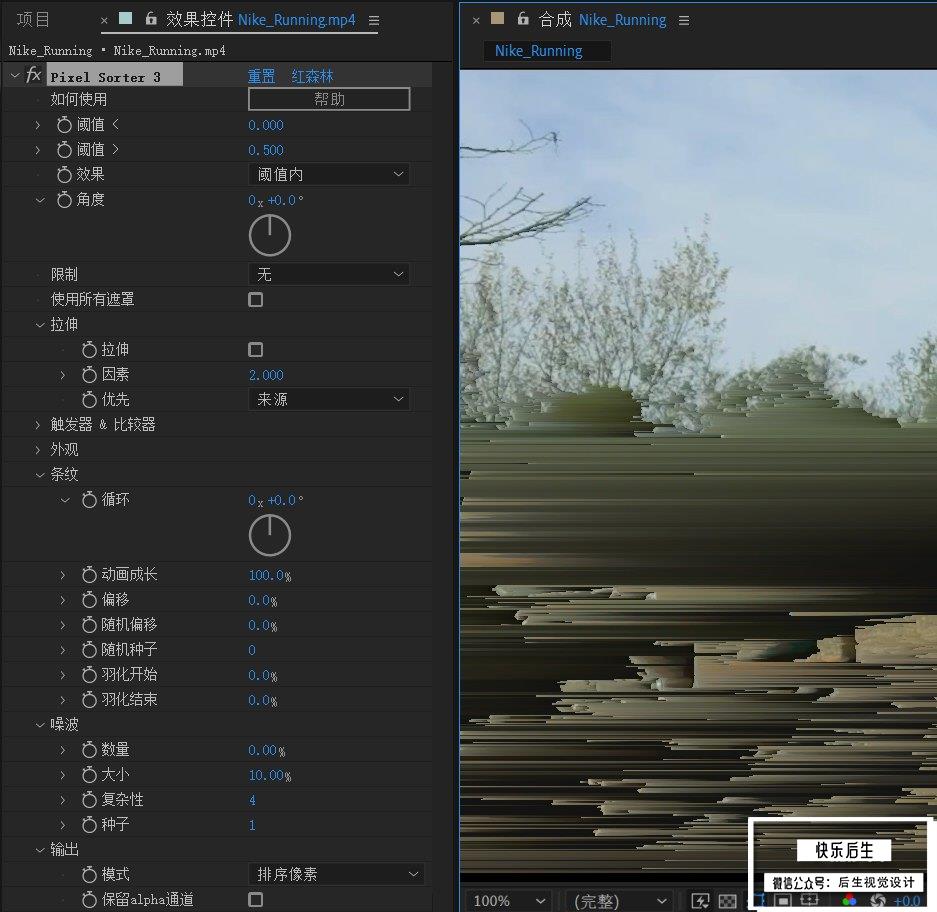This screenshot has width=937, height=912.
Task: Enable 保留alpha通道 checkbox
Action: [x=255, y=899]
